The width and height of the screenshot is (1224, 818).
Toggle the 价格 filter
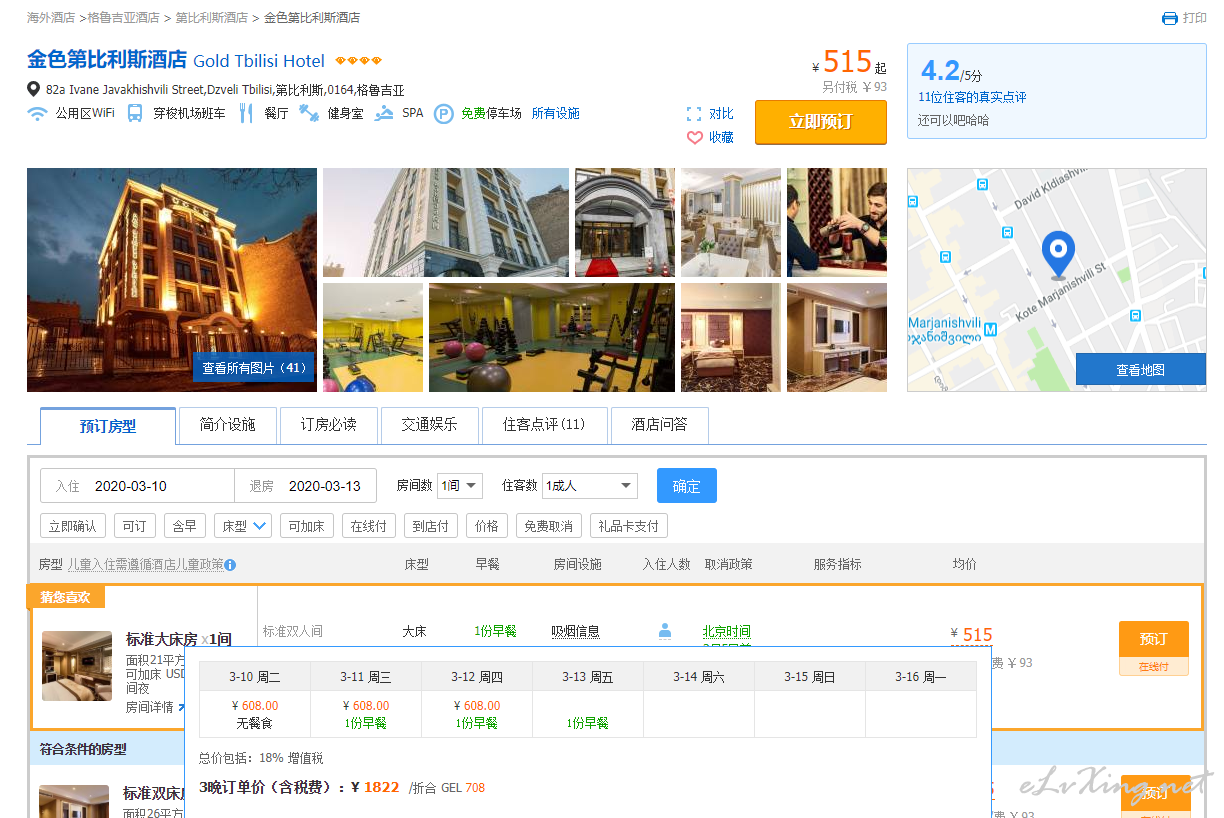click(487, 526)
